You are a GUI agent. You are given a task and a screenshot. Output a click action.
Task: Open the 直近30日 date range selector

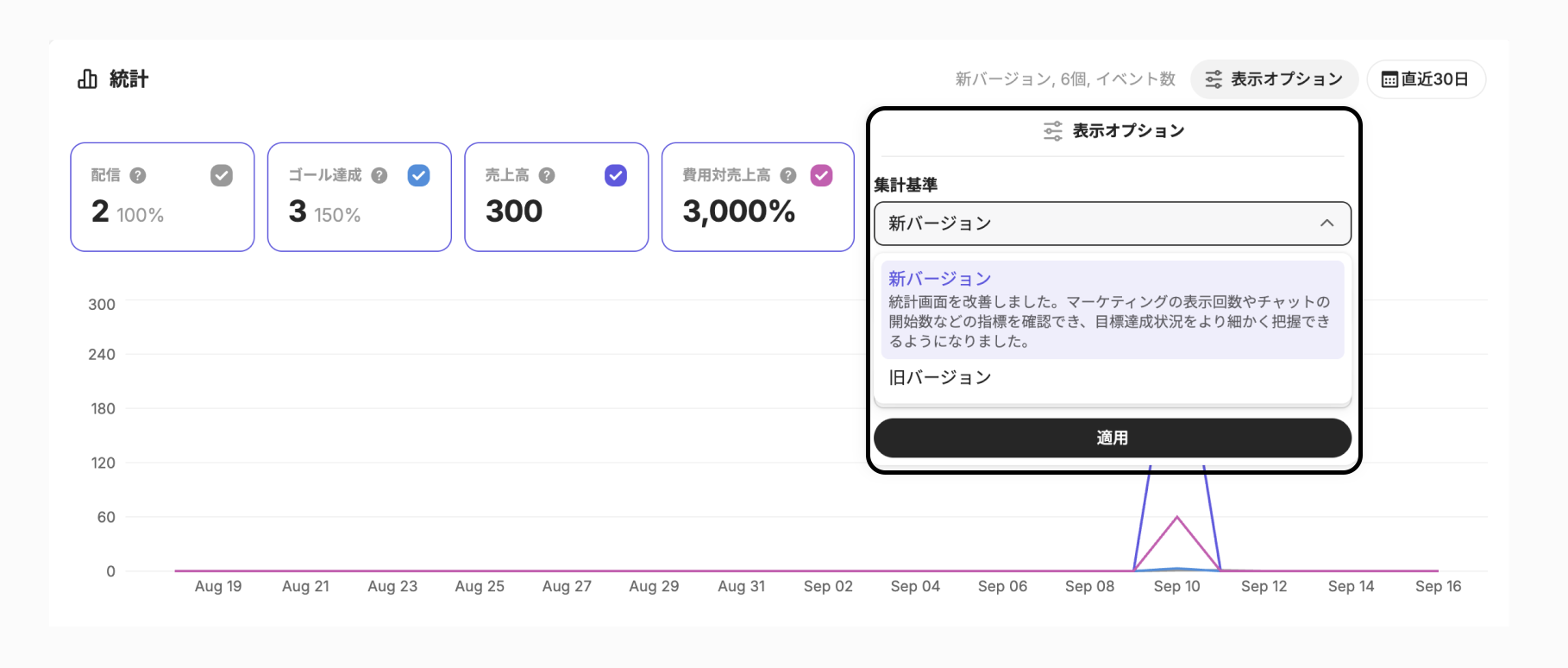(1427, 79)
